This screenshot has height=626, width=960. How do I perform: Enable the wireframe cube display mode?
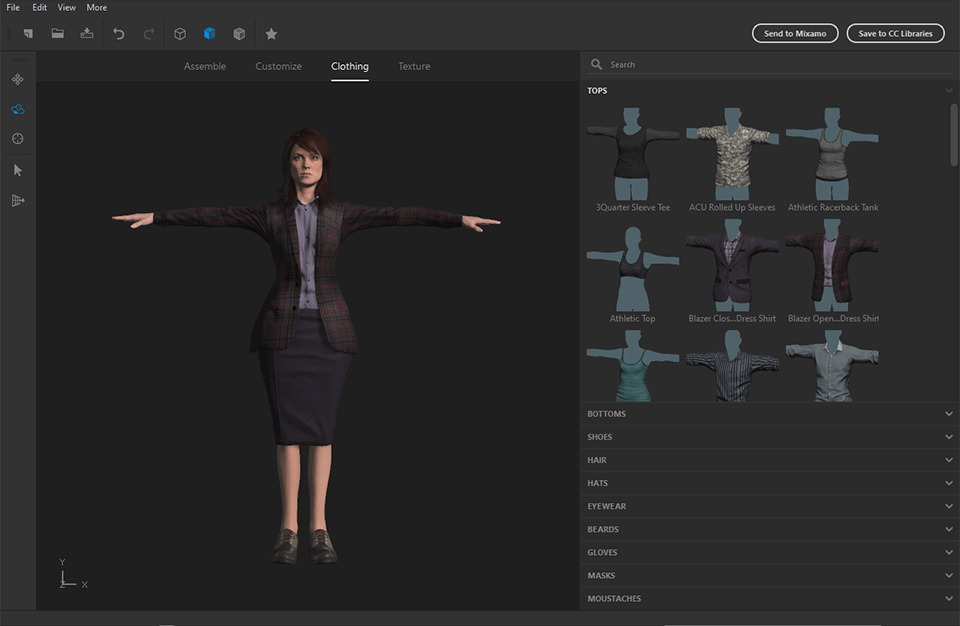(181, 33)
